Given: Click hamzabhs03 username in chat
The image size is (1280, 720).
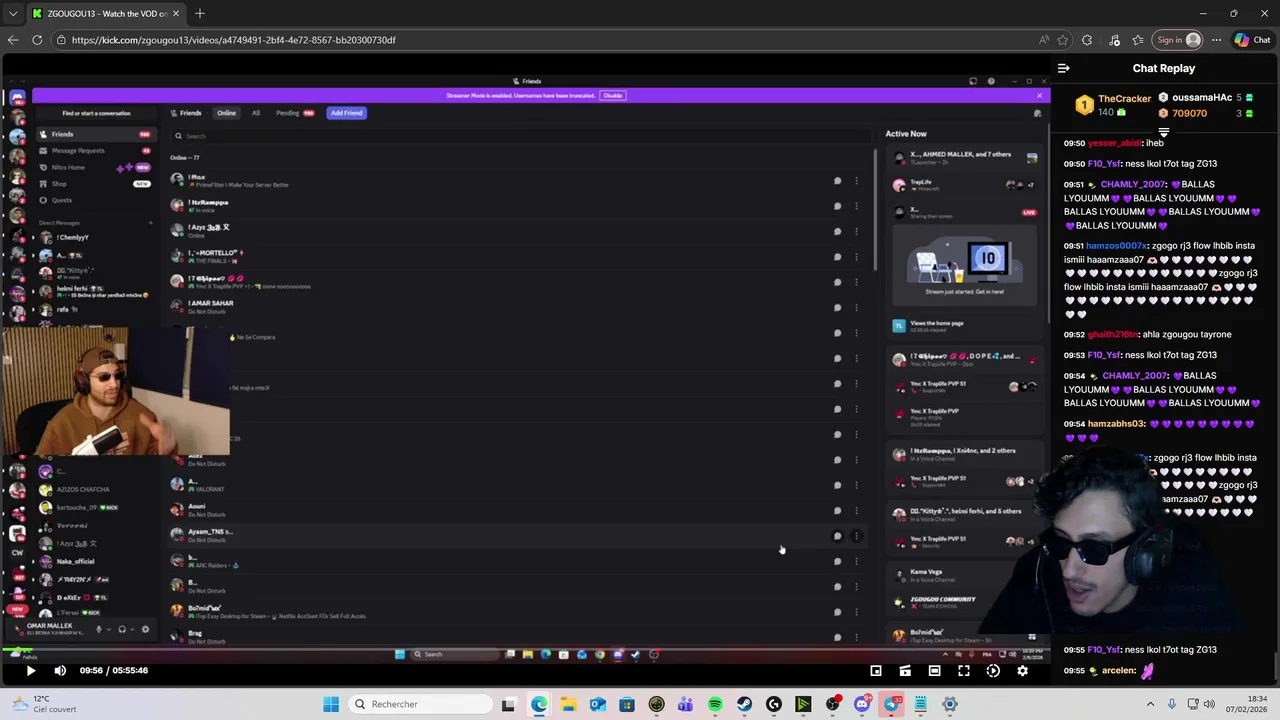Looking at the screenshot, I should 1116,424.
